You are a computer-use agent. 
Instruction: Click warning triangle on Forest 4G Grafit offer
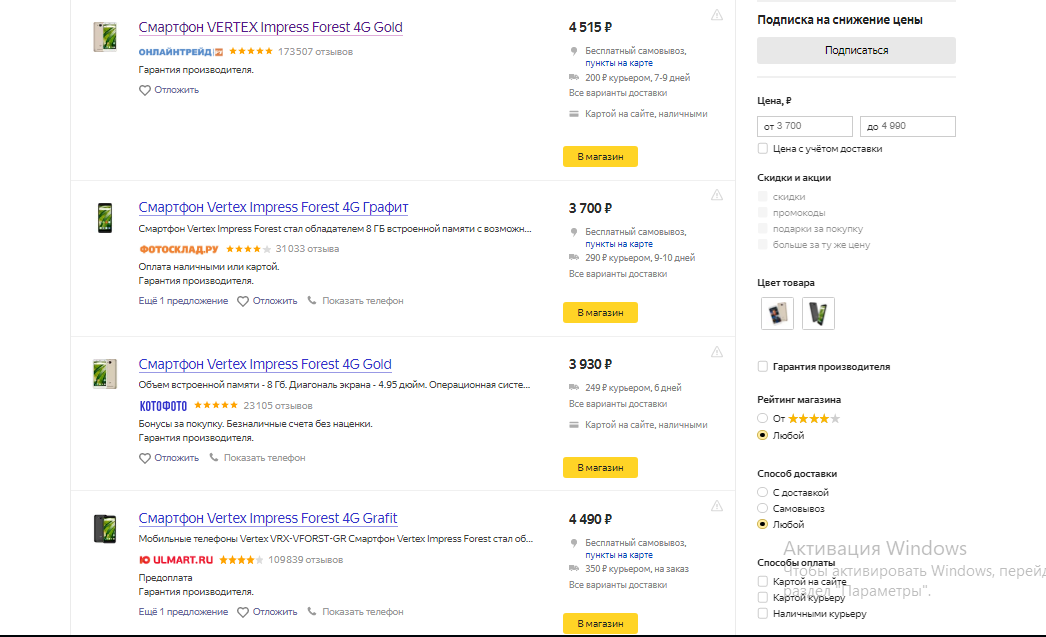click(717, 506)
